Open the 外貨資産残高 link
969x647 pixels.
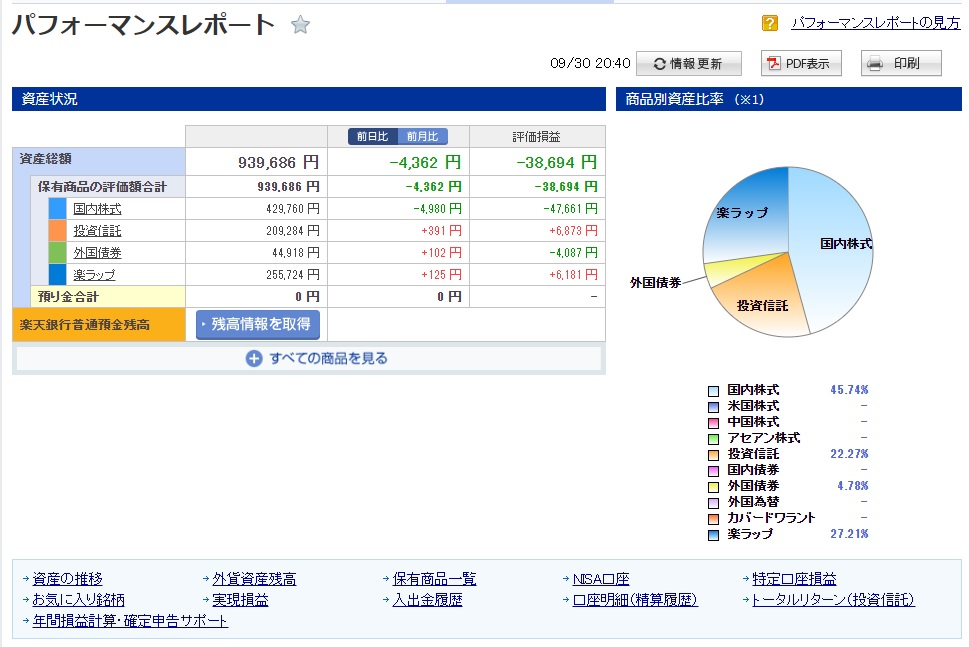pyautogui.click(x=255, y=579)
